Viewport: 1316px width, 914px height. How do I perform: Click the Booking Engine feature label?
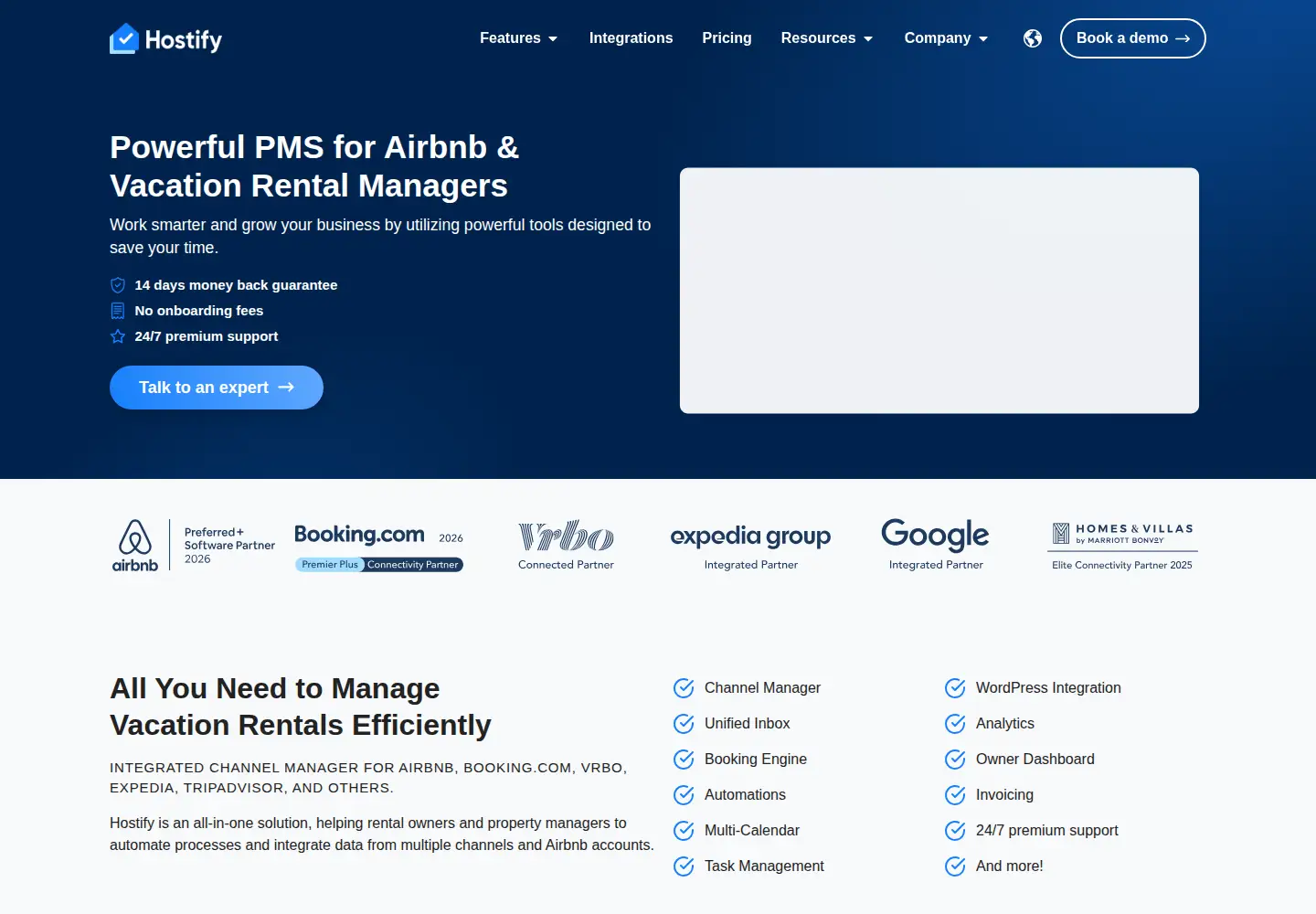(756, 760)
